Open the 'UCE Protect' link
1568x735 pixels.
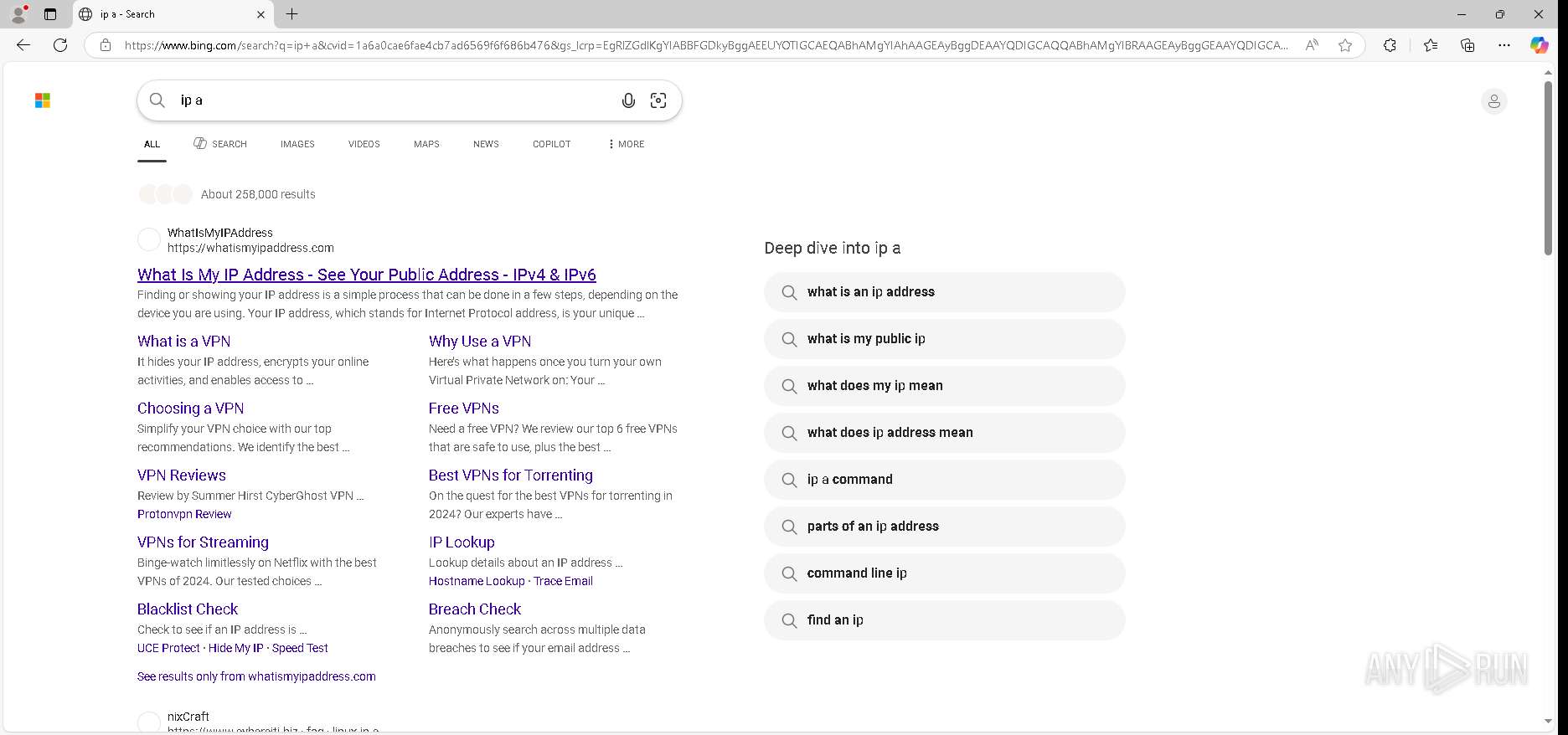tap(168, 648)
